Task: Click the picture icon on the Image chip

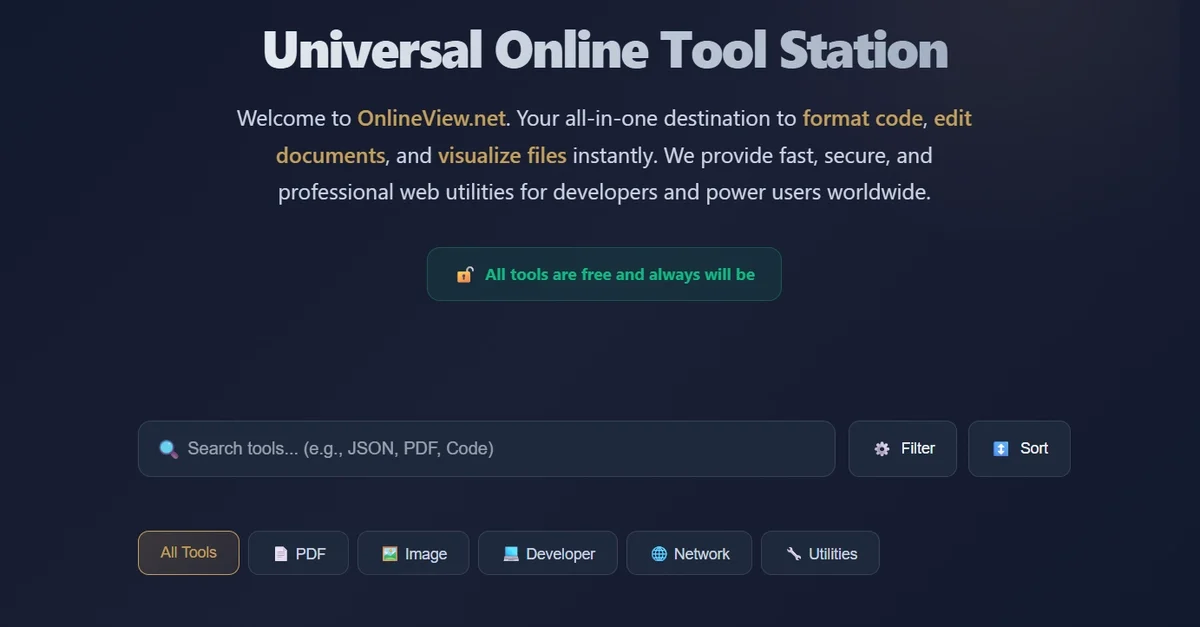Action: [387, 552]
